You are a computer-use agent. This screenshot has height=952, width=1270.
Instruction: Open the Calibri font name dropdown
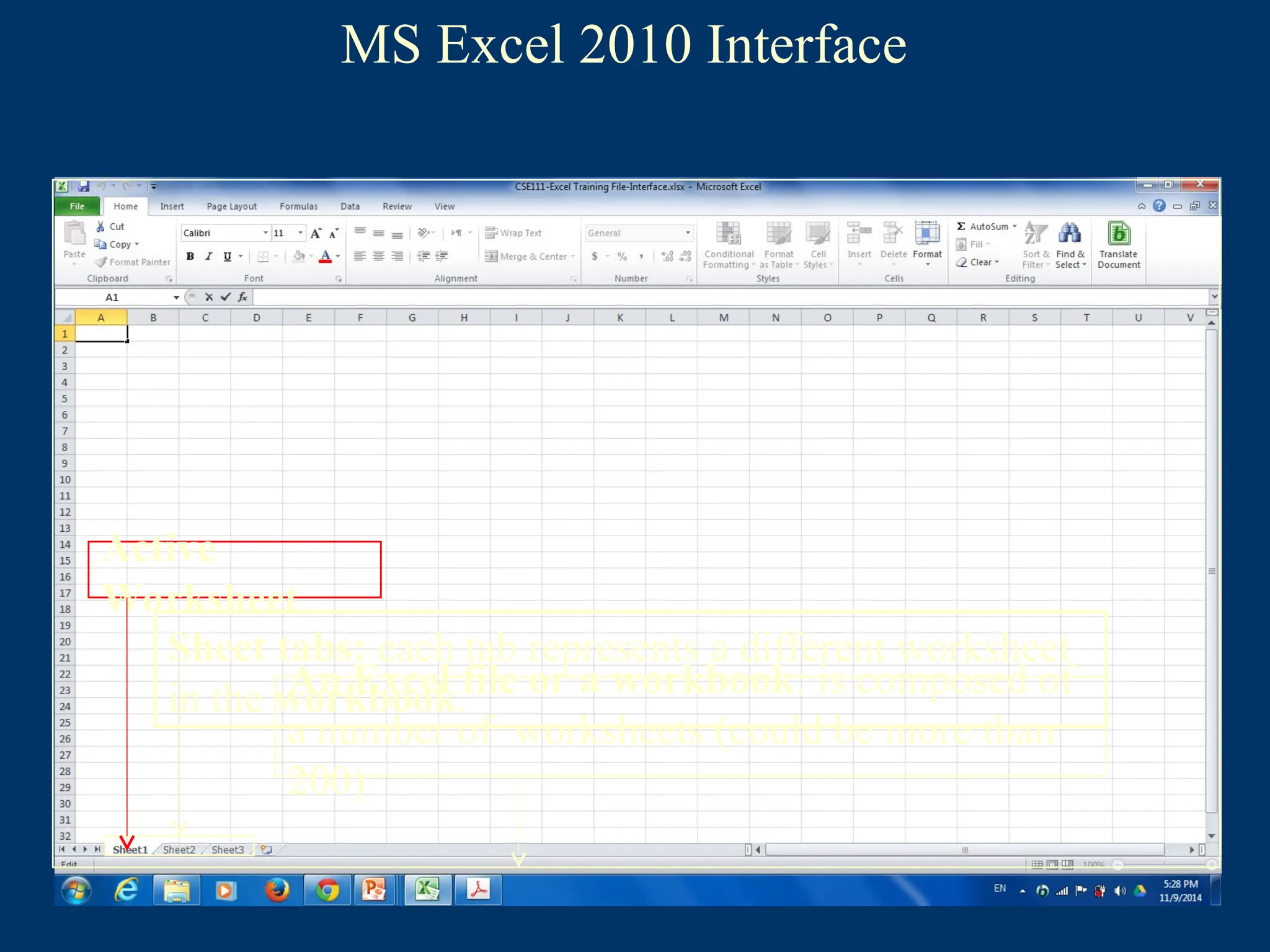coord(265,233)
